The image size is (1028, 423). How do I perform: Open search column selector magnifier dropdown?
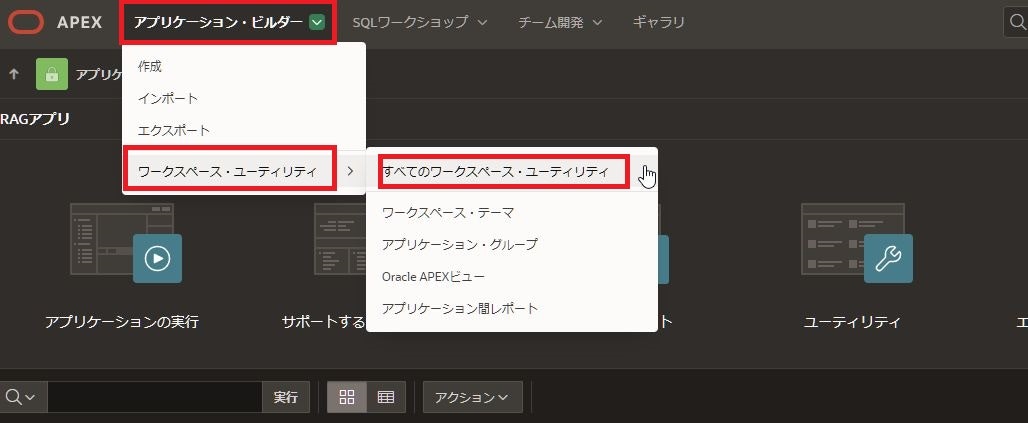click(x=21, y=397)
